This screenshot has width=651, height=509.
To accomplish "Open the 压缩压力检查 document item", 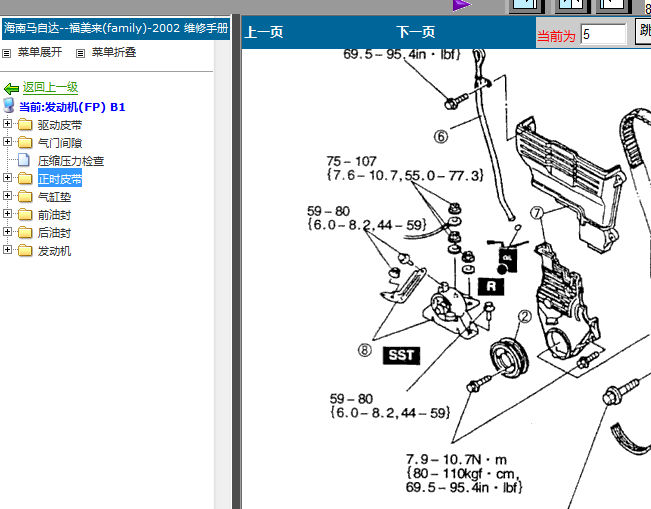I will point(71,161).
